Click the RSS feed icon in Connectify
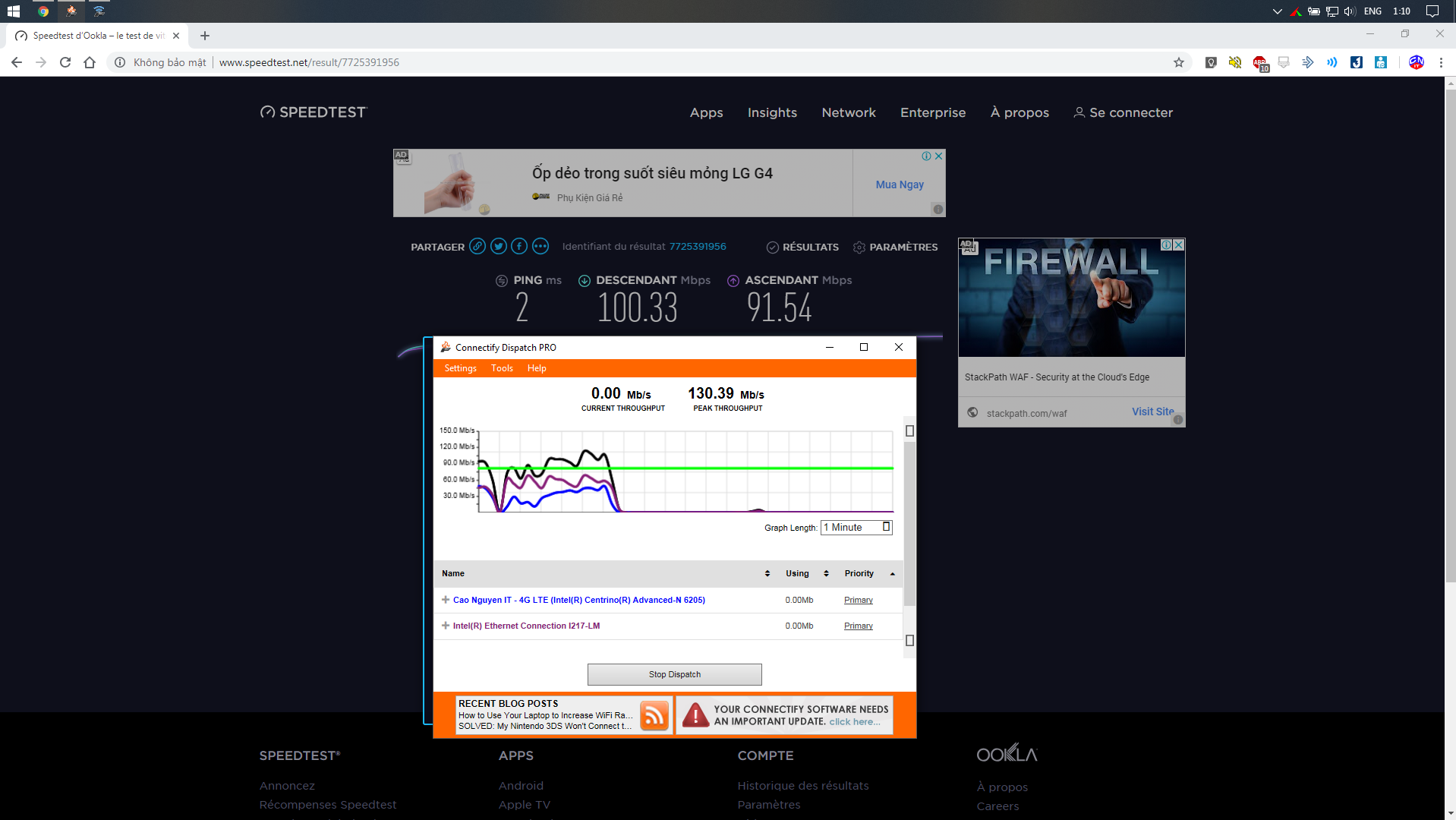The image size is (1456, 820). [654, 715]
